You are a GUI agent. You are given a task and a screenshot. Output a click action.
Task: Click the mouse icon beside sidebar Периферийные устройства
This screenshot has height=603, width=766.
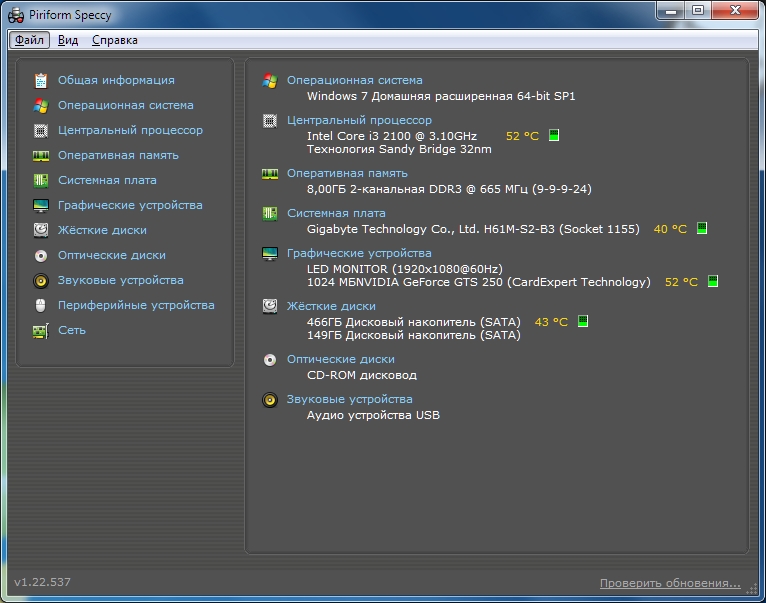(41, 305)
